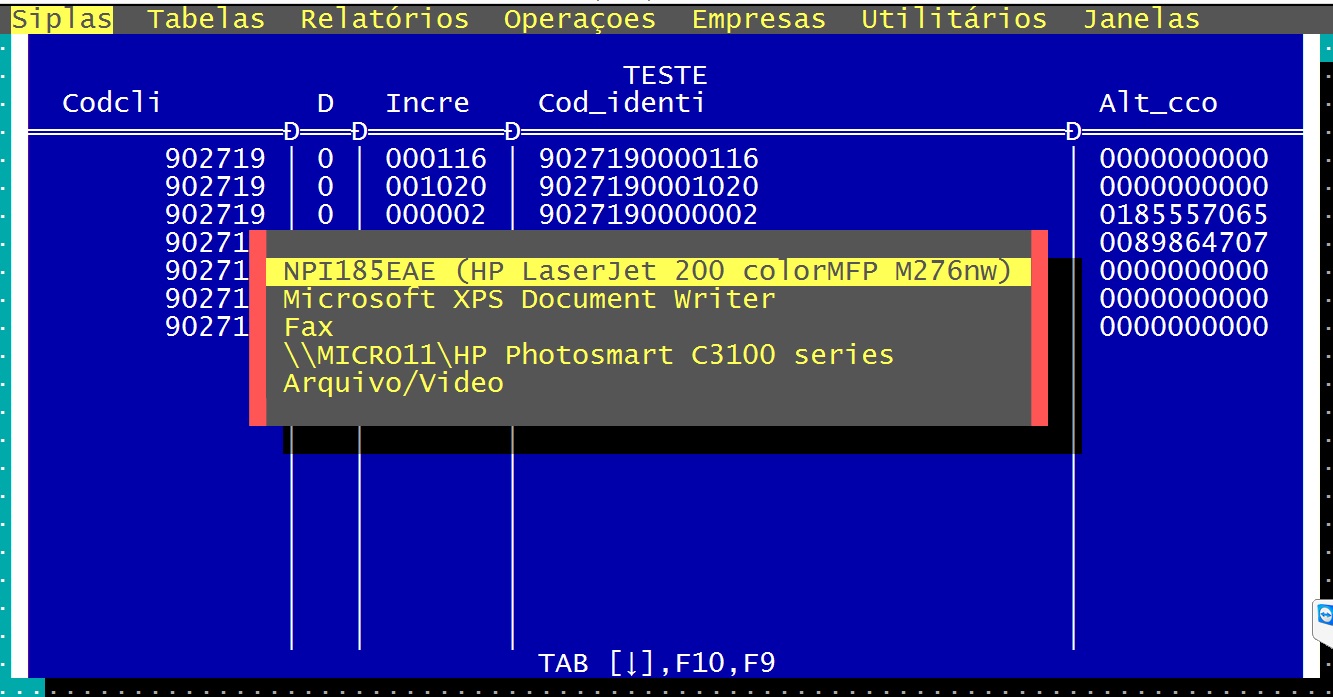The image size is (1333, 697).
Task: Open the Operaçoes menu
Action: (579, 19)
